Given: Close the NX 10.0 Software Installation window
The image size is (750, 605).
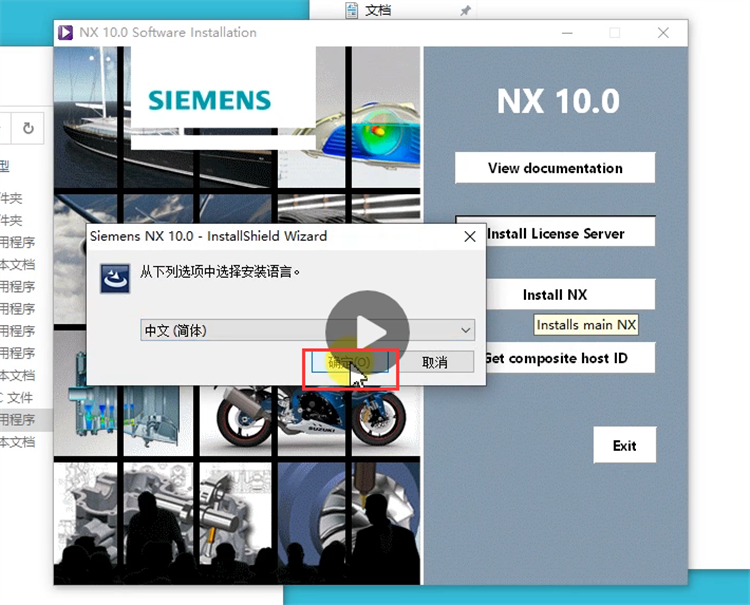Looking at the screenshot, I should (x=663, y=33).
